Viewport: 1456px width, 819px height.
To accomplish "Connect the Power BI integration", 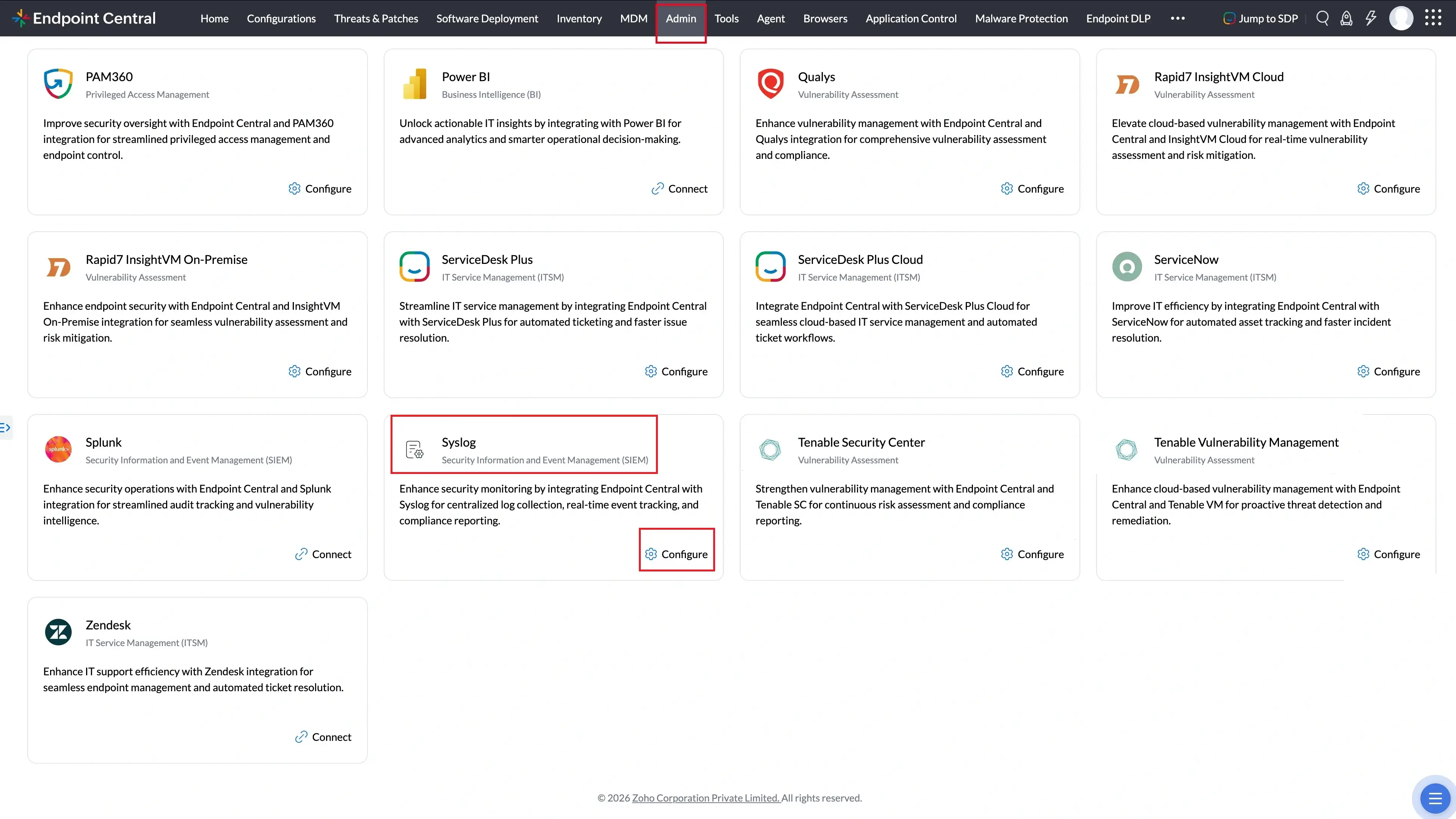I will 679,189.
